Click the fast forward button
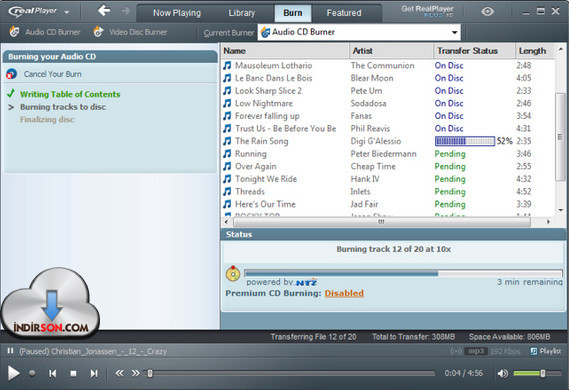Image resolution: width=569 pixels, height=390 pixels. pos(135,373)
